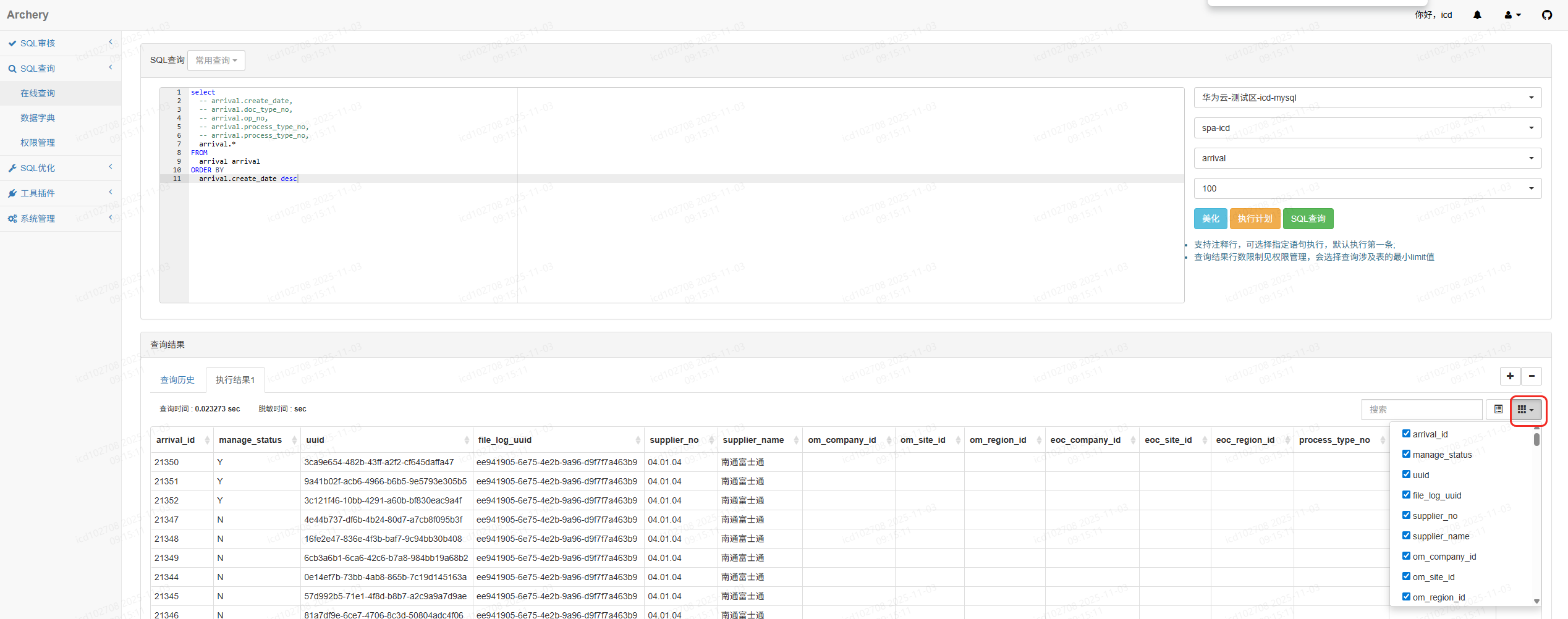Screen dimensions: 1568x619
Task: Click the plus icon to add result tab
Action: 1510,376
